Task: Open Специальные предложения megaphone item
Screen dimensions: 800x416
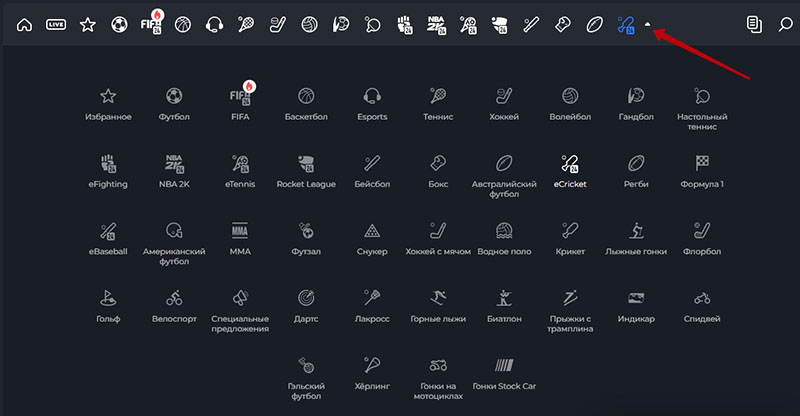Action: (240, 308)
